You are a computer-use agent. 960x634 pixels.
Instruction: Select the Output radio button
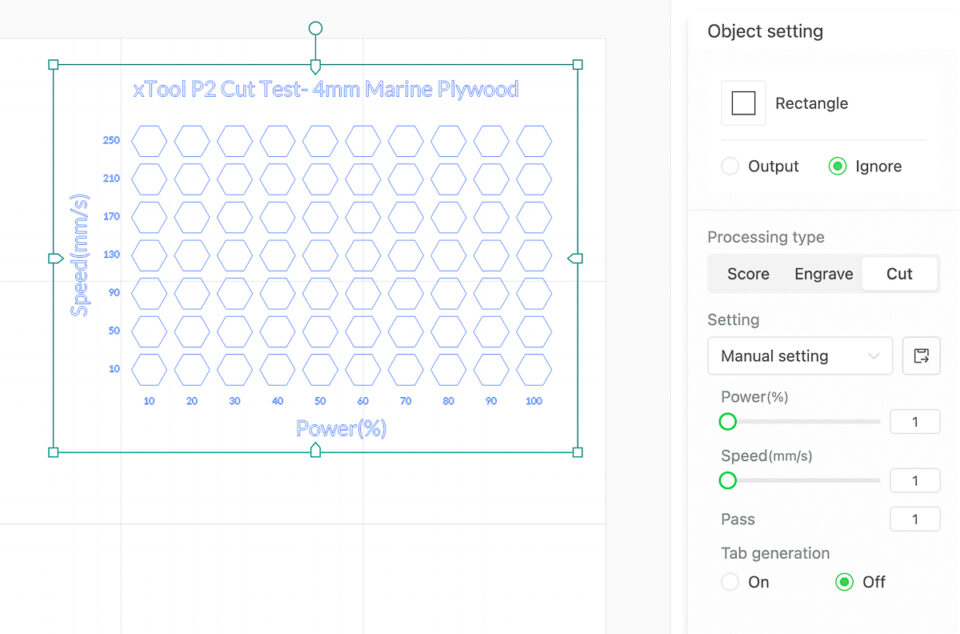(730, 166)
